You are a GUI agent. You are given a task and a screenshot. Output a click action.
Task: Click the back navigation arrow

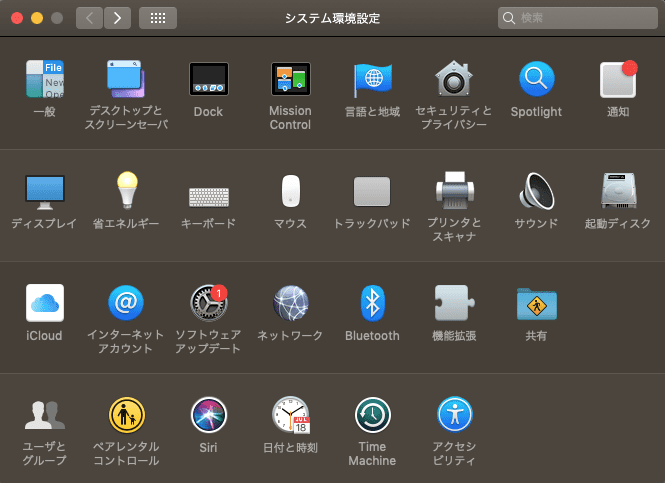[89, 18]
